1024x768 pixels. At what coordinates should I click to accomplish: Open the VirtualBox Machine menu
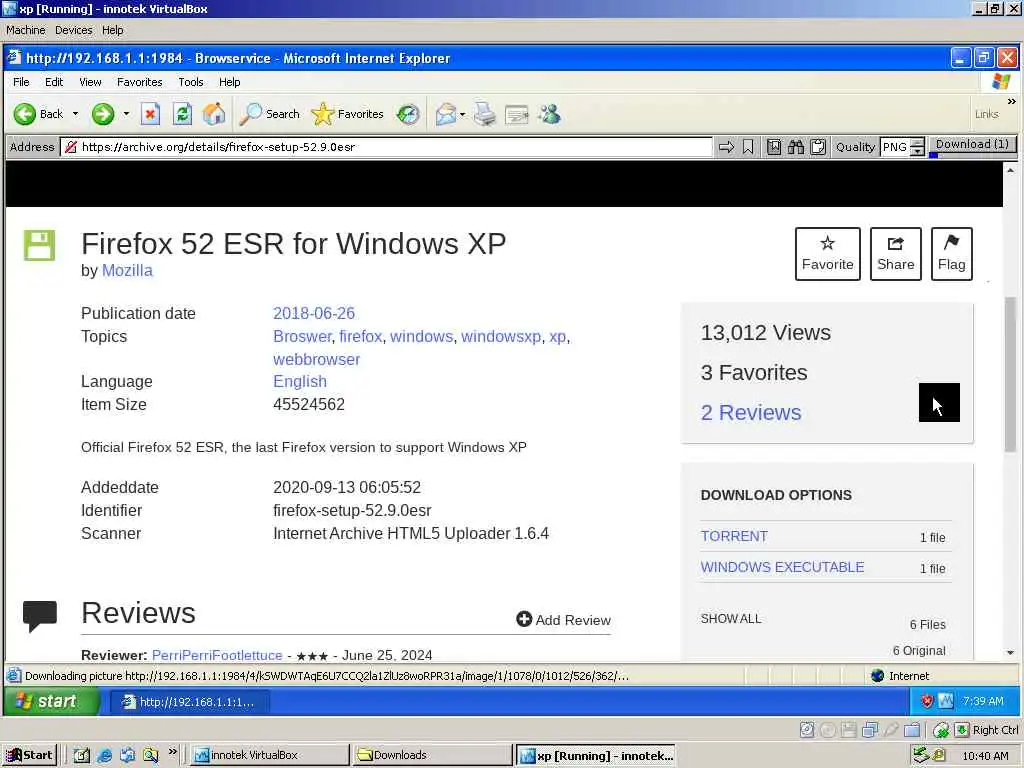tap(25, 30)
